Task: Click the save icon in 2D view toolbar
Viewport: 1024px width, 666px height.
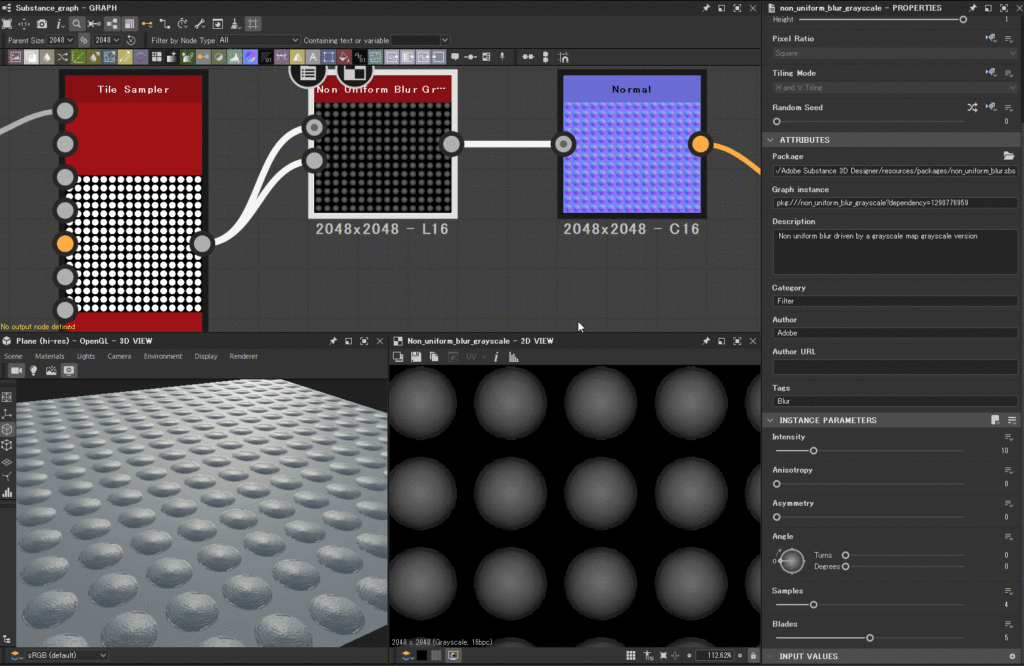Action: [415, 356]
